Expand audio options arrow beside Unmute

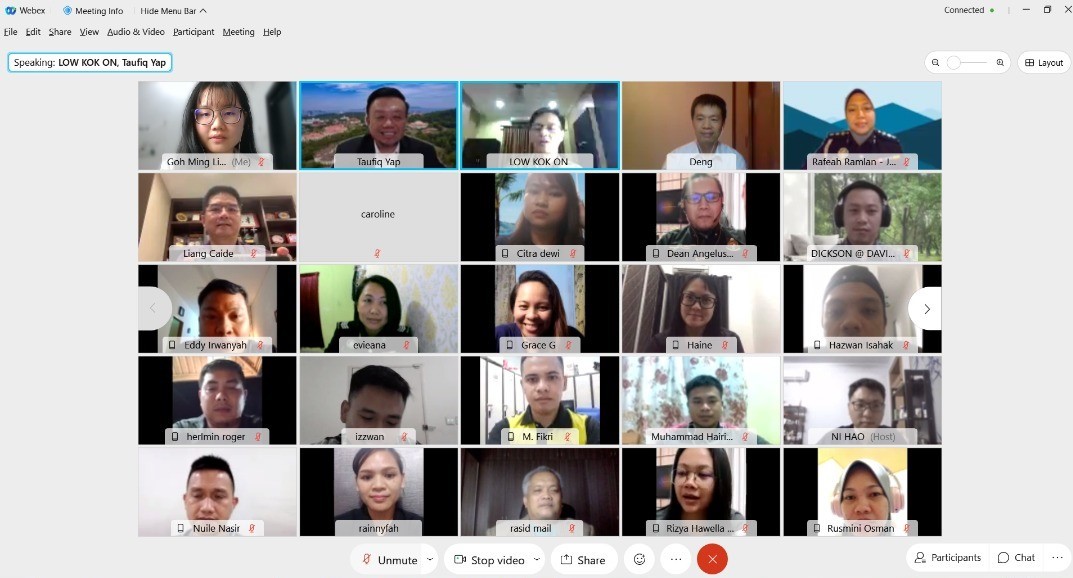click(x=430, y=560)
